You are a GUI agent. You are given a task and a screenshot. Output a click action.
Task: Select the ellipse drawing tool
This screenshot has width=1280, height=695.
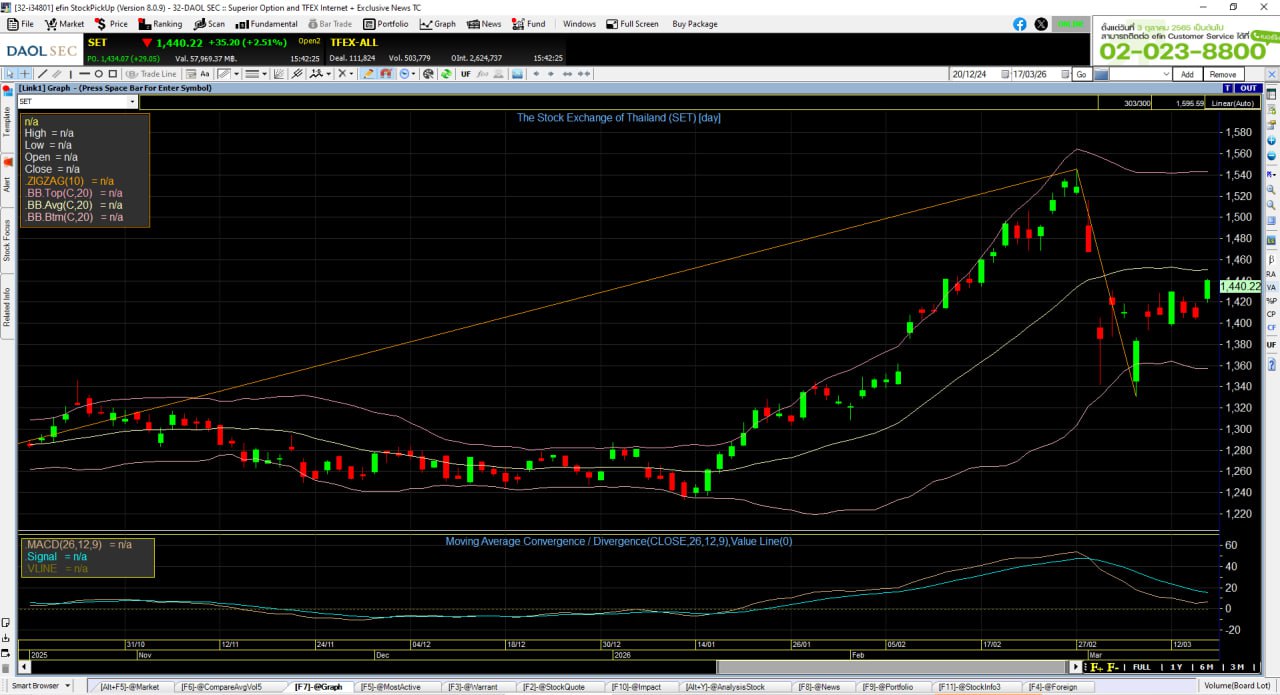click(98, 73)
